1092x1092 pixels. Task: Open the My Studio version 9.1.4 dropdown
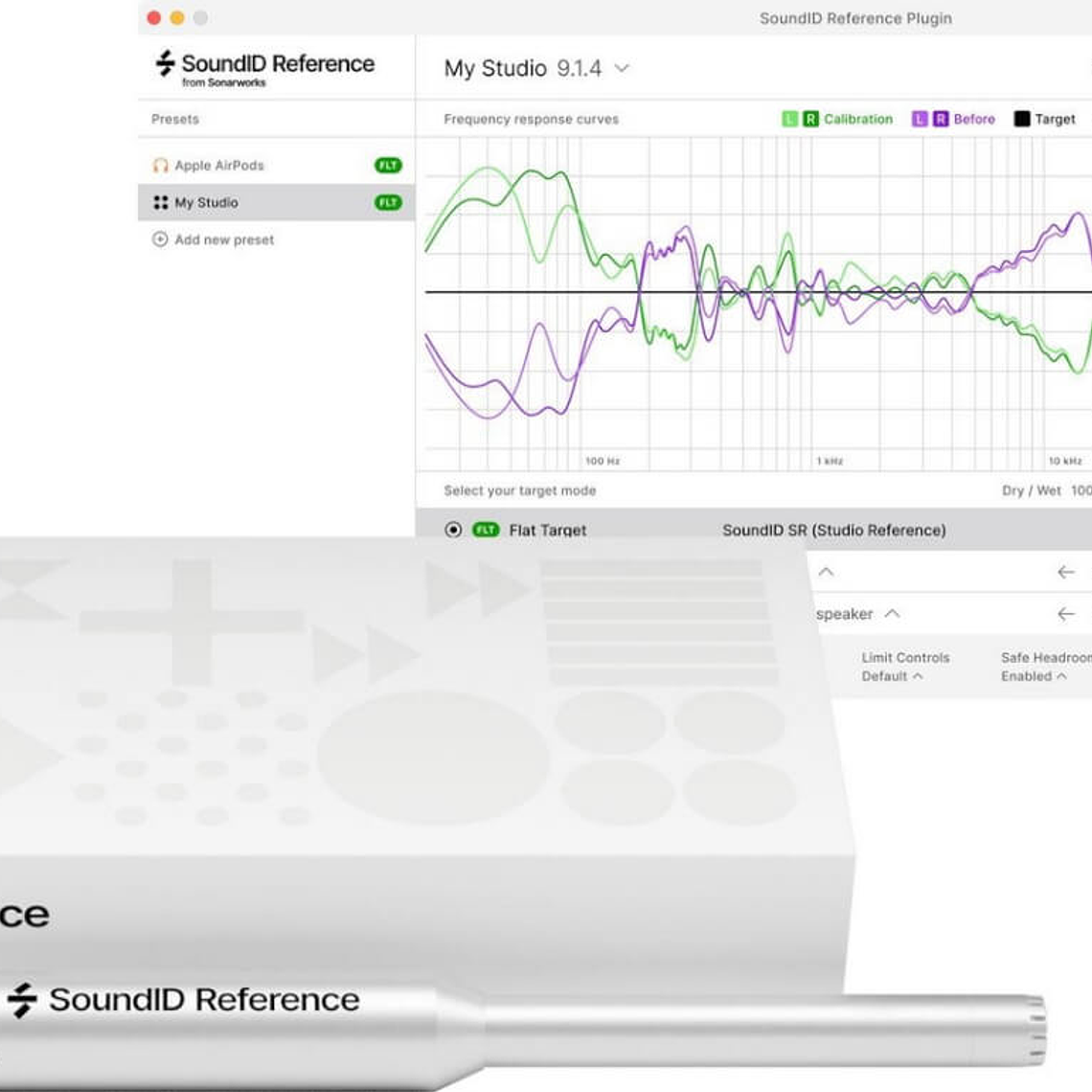(x=621, y=69)
